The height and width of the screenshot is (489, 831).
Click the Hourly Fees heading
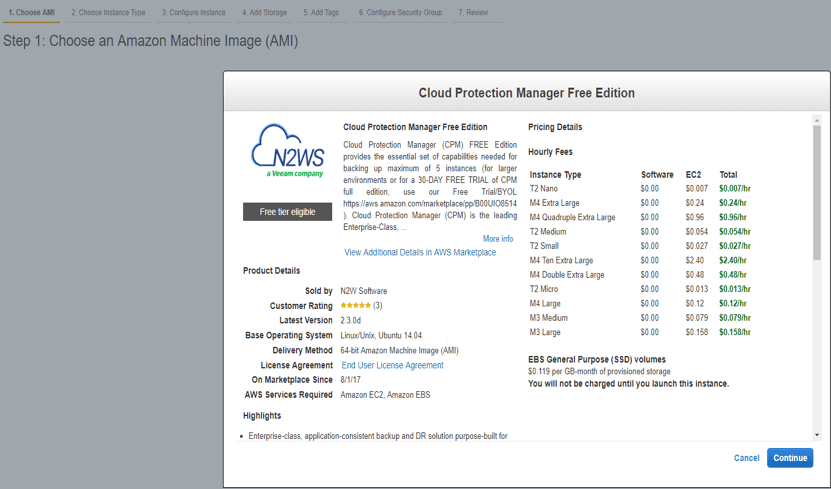pos(550,152)
